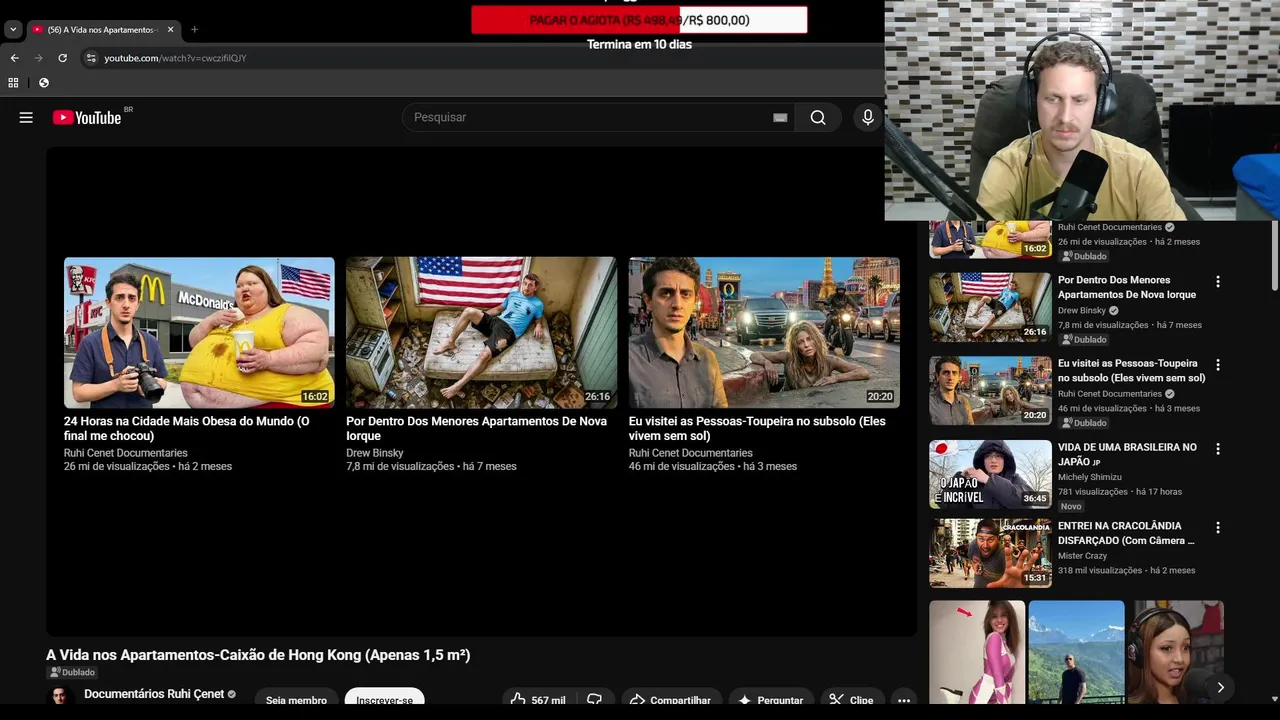Click the Dublado badge on Pessoas-Toupeira sidebar video
1280x720 pixels.
click(1084, 423)
